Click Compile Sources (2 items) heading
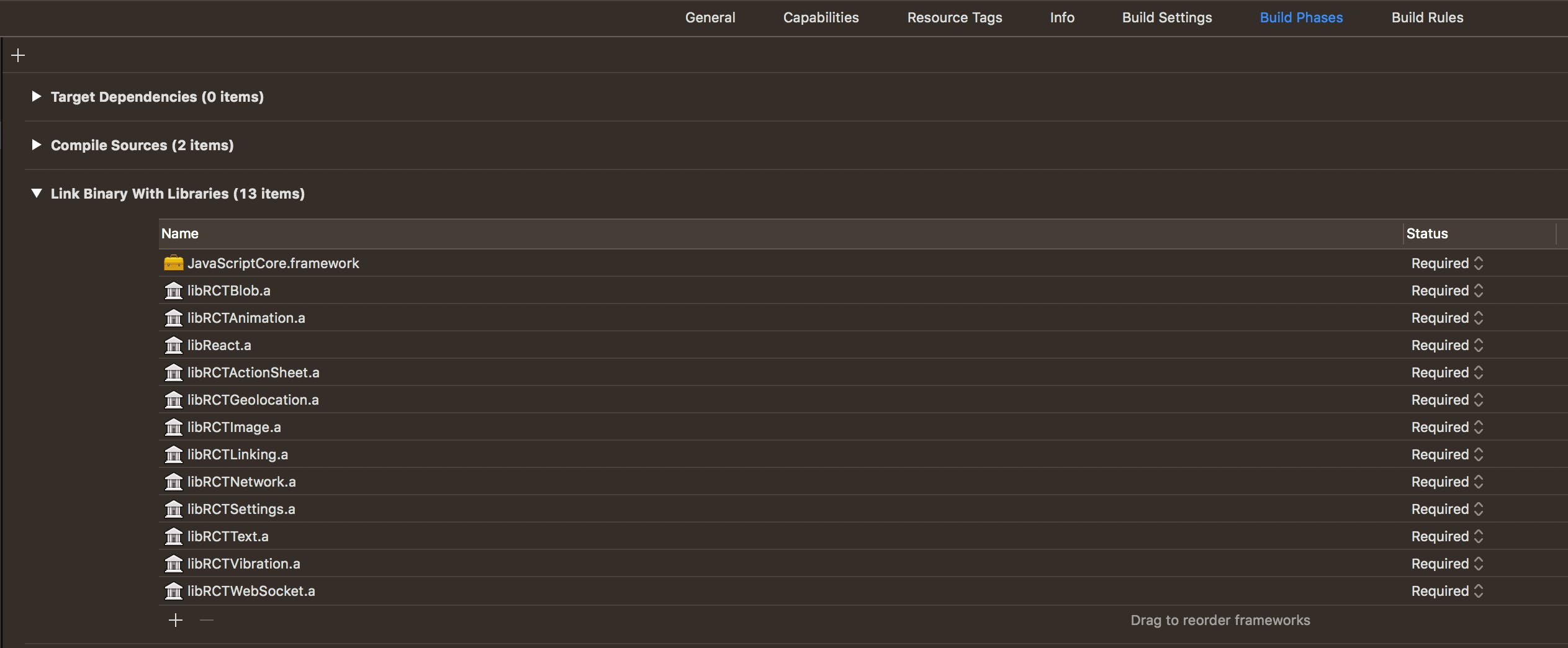 click(x=142, y=145)
